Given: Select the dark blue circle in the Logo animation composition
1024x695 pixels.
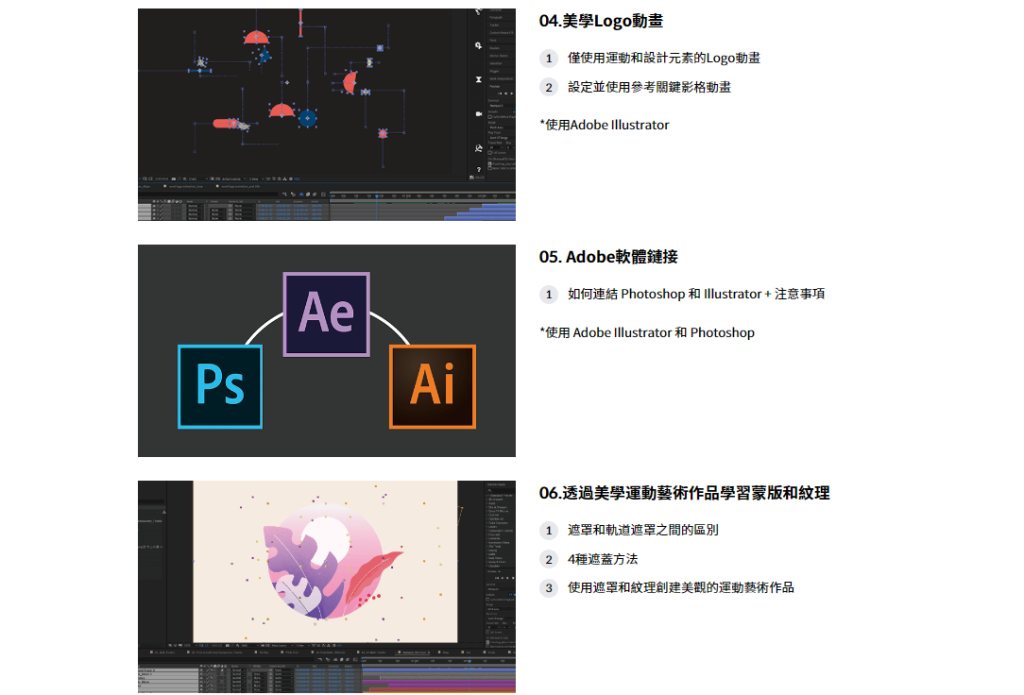Looking at the screenshot, I should coord(308,118).
